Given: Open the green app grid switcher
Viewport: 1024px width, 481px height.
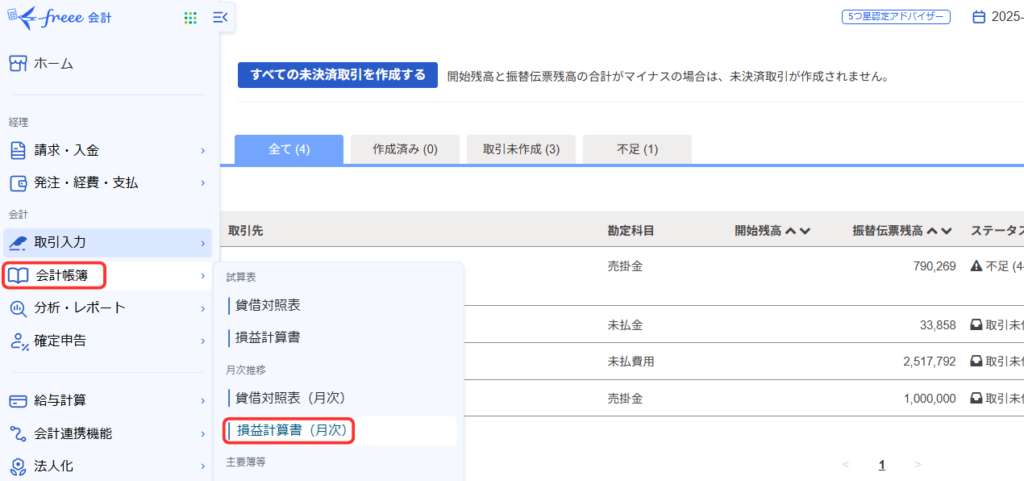Looking at the screenshot, I should tap(190, 18).
